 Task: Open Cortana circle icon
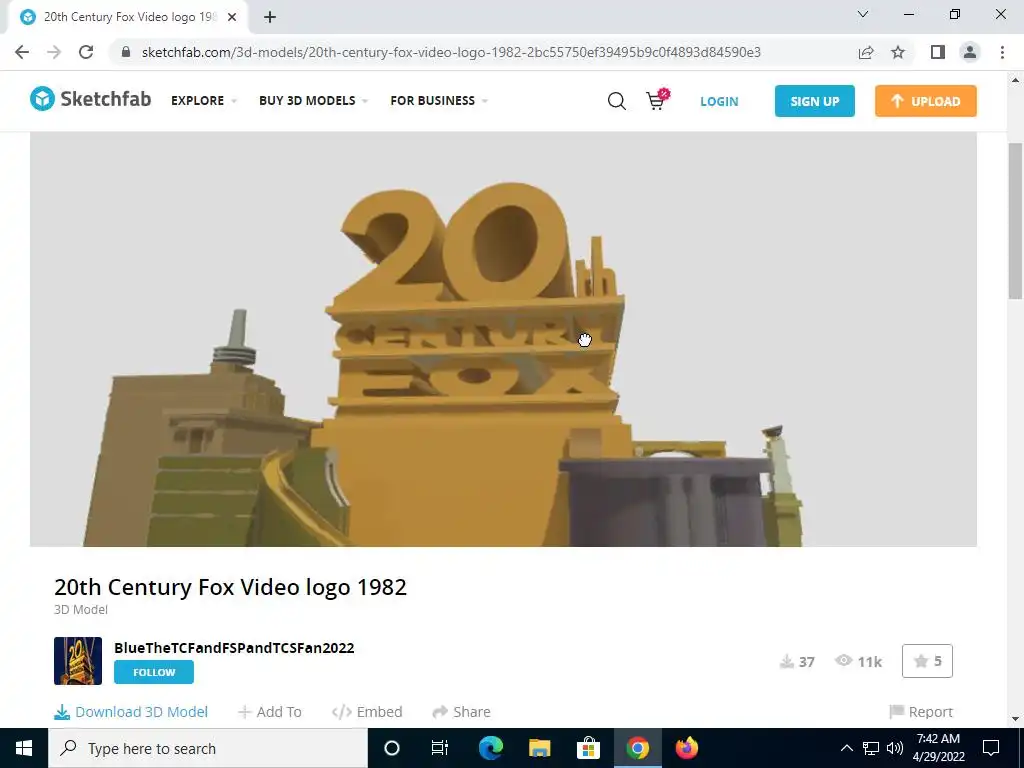pyautogui.click(x=391, y=748)
